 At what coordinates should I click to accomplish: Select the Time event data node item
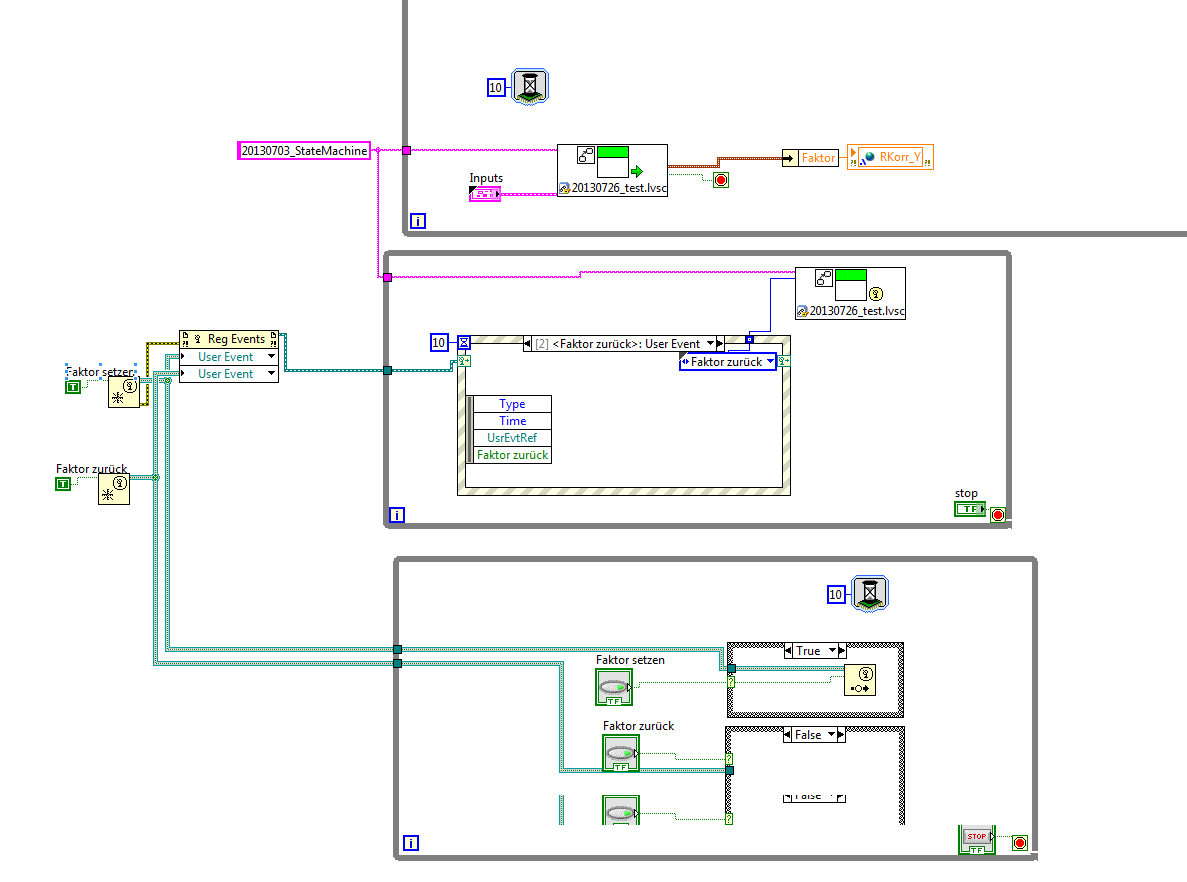tap(512, 421)
